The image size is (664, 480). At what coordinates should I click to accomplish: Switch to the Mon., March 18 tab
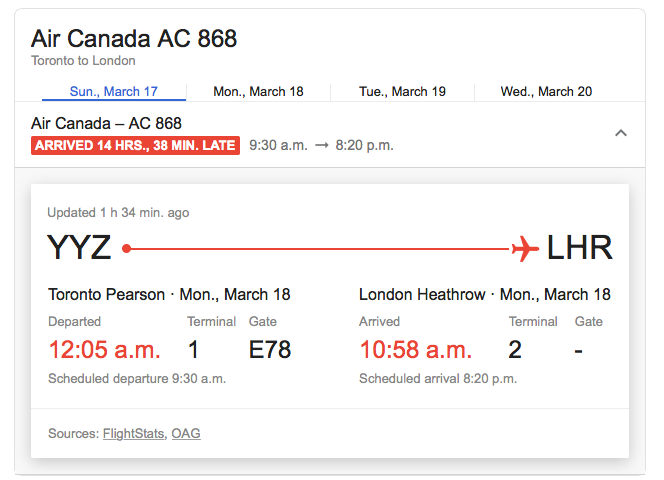258,92
